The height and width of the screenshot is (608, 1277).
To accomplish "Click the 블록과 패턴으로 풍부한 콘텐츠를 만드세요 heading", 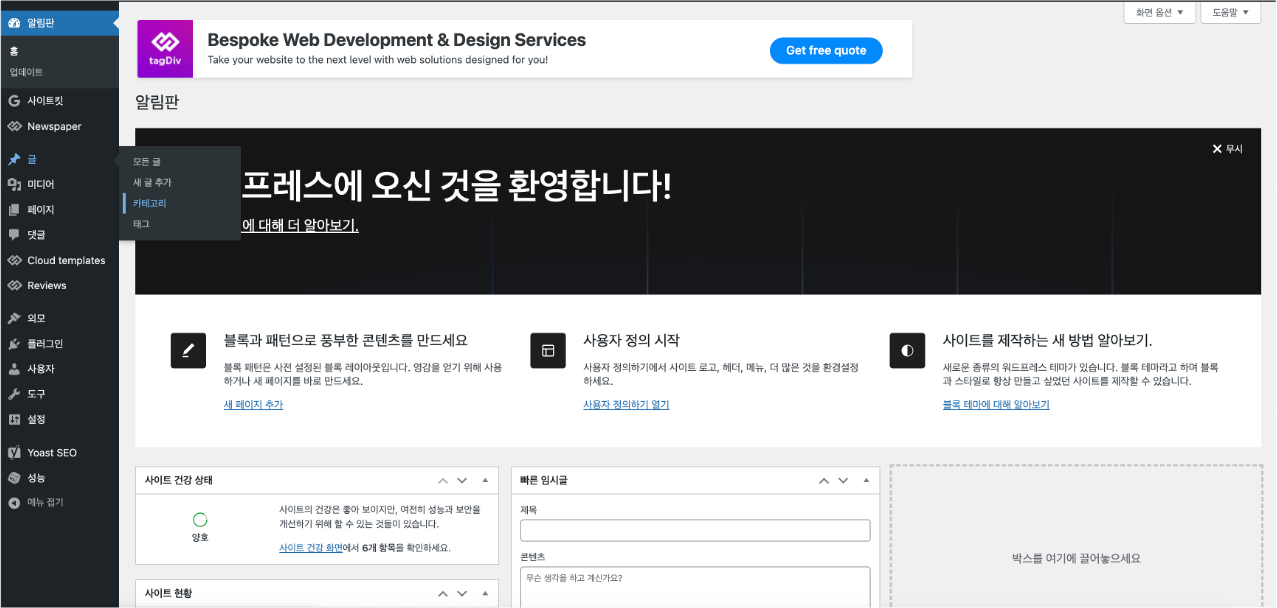I will tap(346, 341).
